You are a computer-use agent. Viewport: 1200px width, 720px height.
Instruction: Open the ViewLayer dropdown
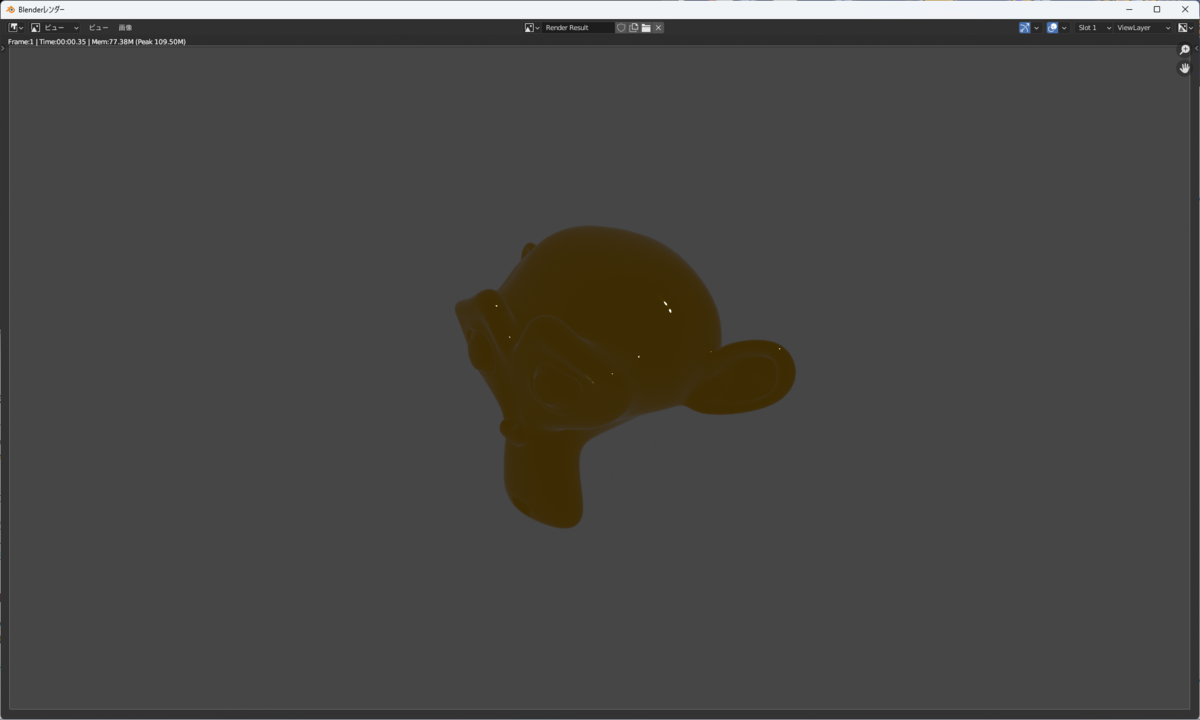pyautogui.click(x=1143, y=28)
